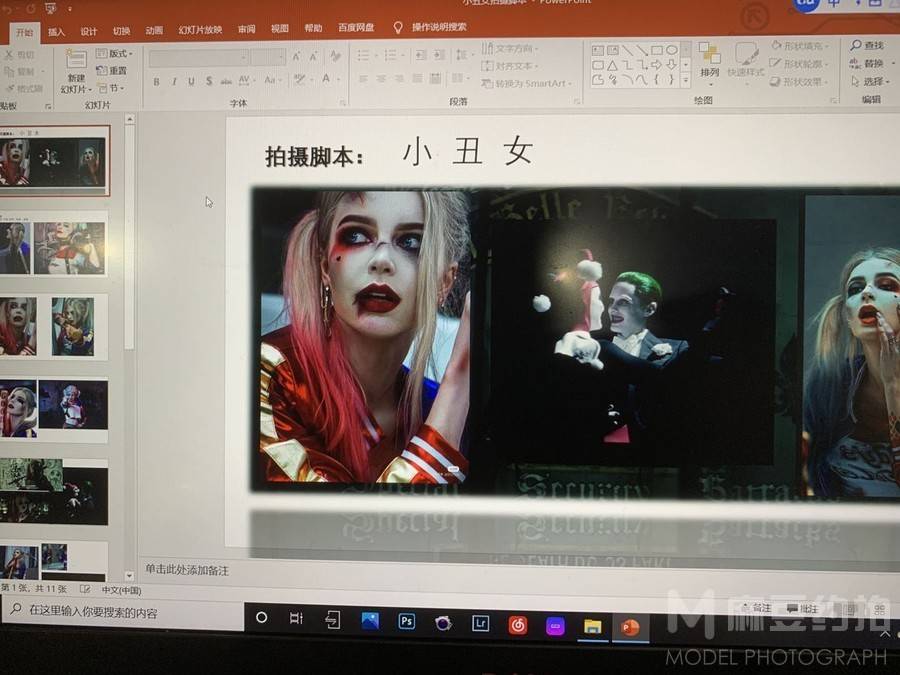Click the language indicator 中文(中国)

[122, 590]
